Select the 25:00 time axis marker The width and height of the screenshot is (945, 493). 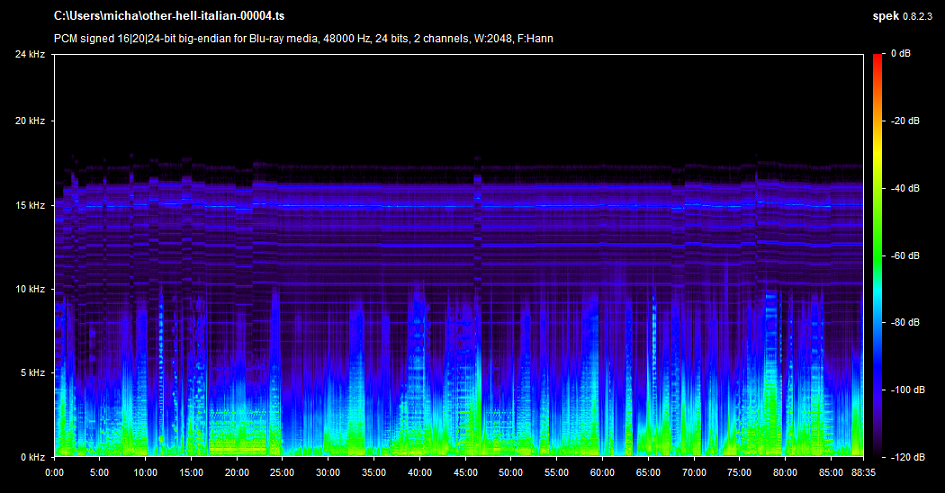coord(283,472)
